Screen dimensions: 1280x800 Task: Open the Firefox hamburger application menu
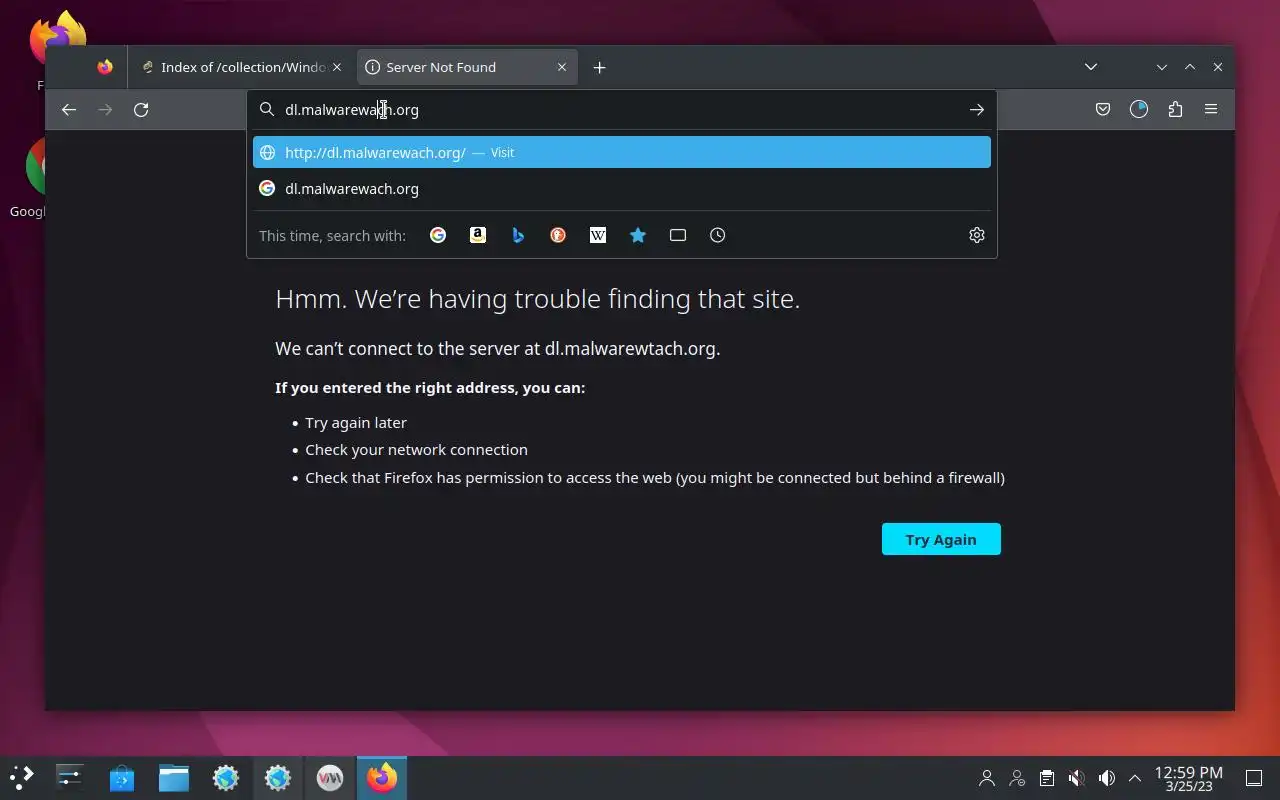[x=1211, y=110]
